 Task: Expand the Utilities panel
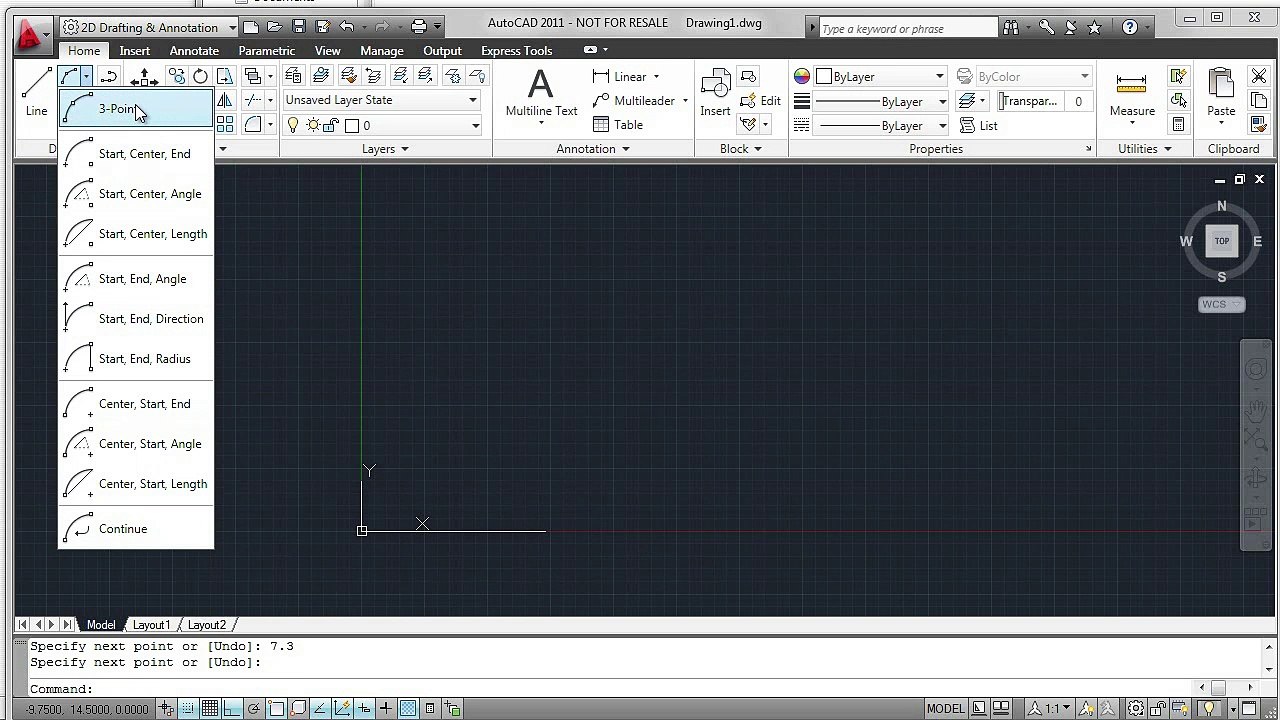1145,149
